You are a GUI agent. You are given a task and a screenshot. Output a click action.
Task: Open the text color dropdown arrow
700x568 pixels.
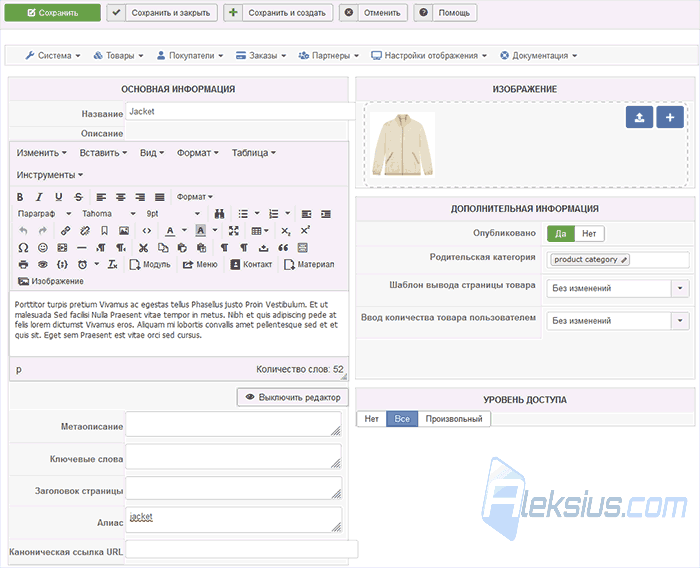pyautogui.click(x=184, y=231)
